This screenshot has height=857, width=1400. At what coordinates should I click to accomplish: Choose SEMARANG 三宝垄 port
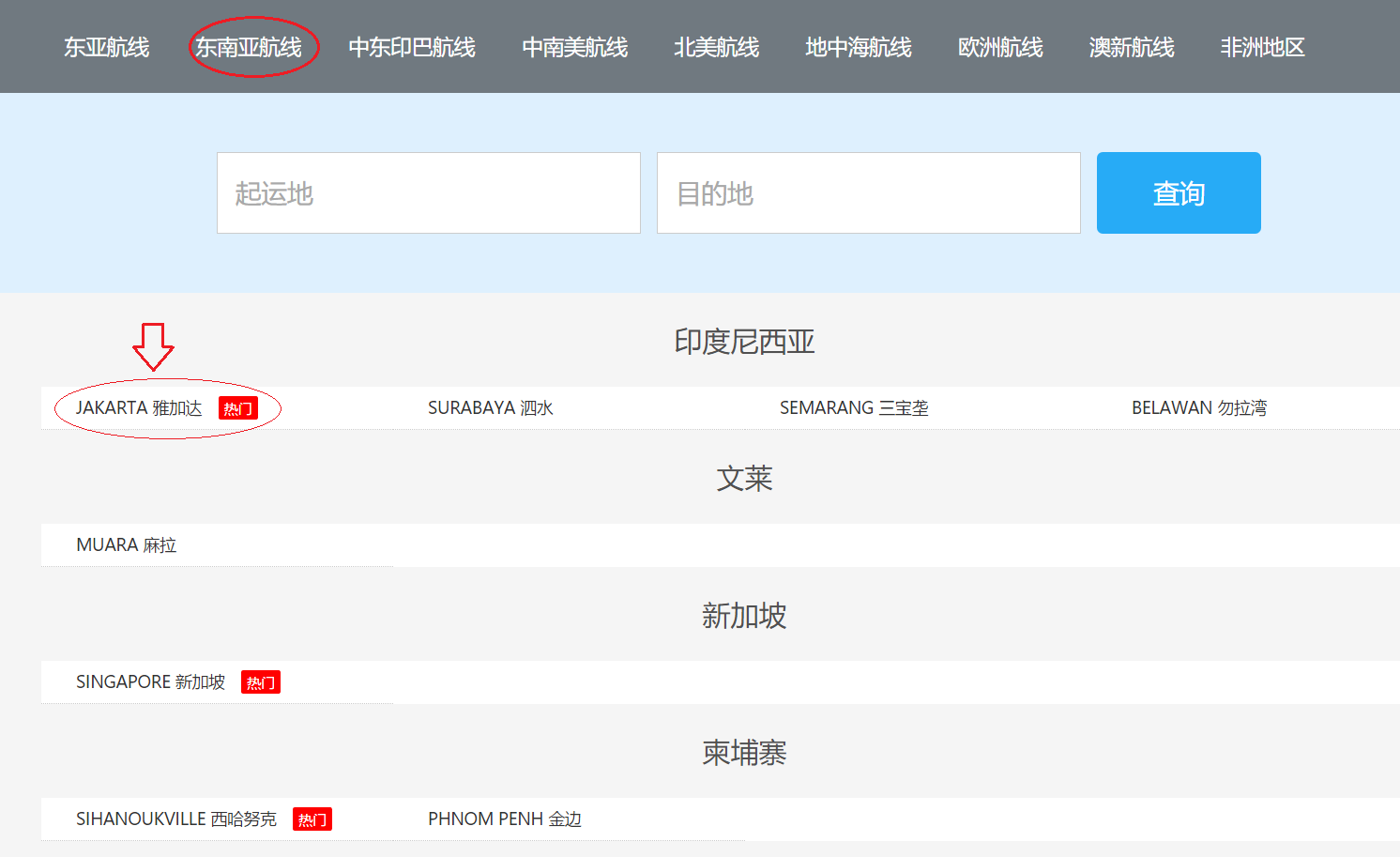click(854, 408)
